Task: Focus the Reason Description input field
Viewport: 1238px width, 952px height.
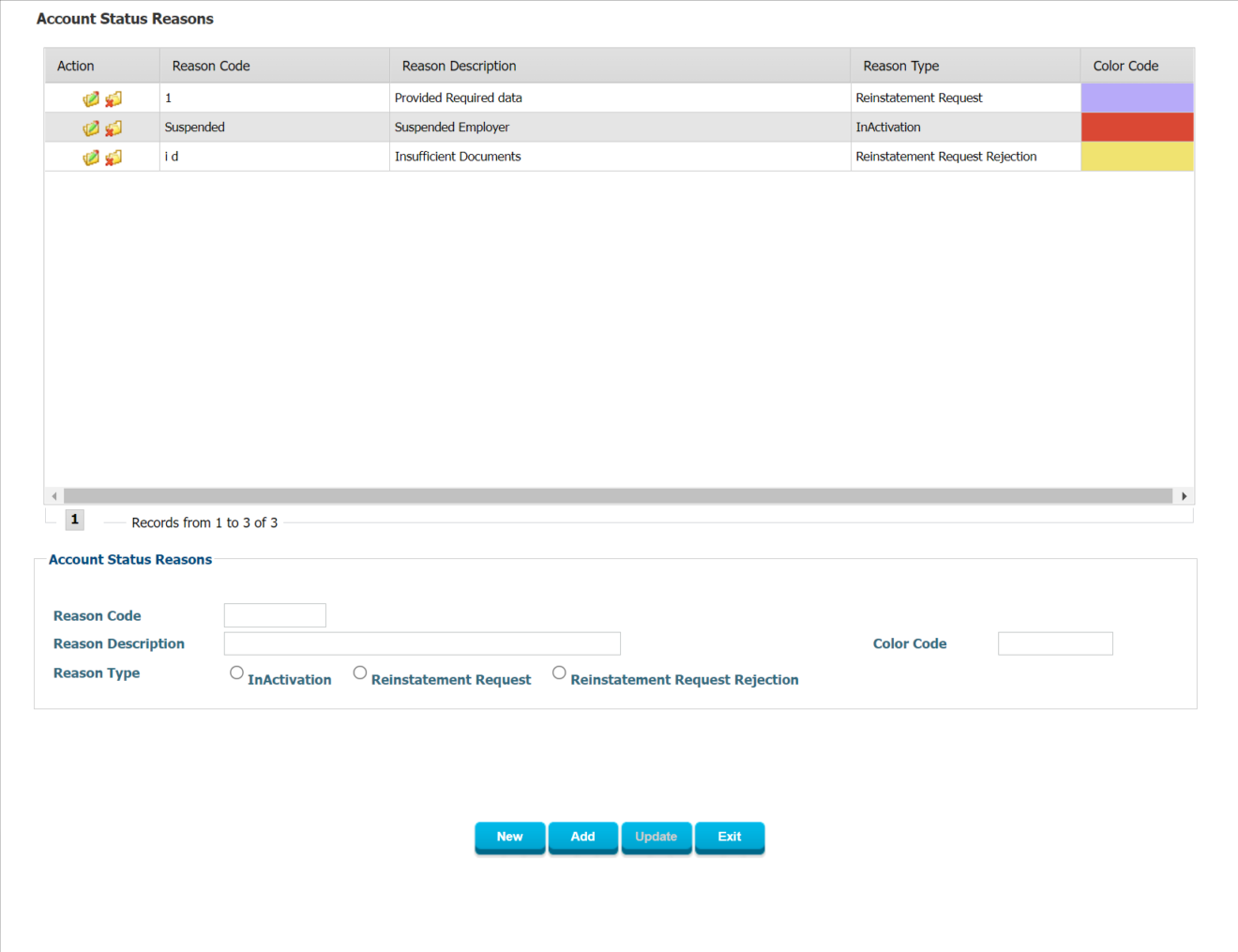Action: pos(422,643)
